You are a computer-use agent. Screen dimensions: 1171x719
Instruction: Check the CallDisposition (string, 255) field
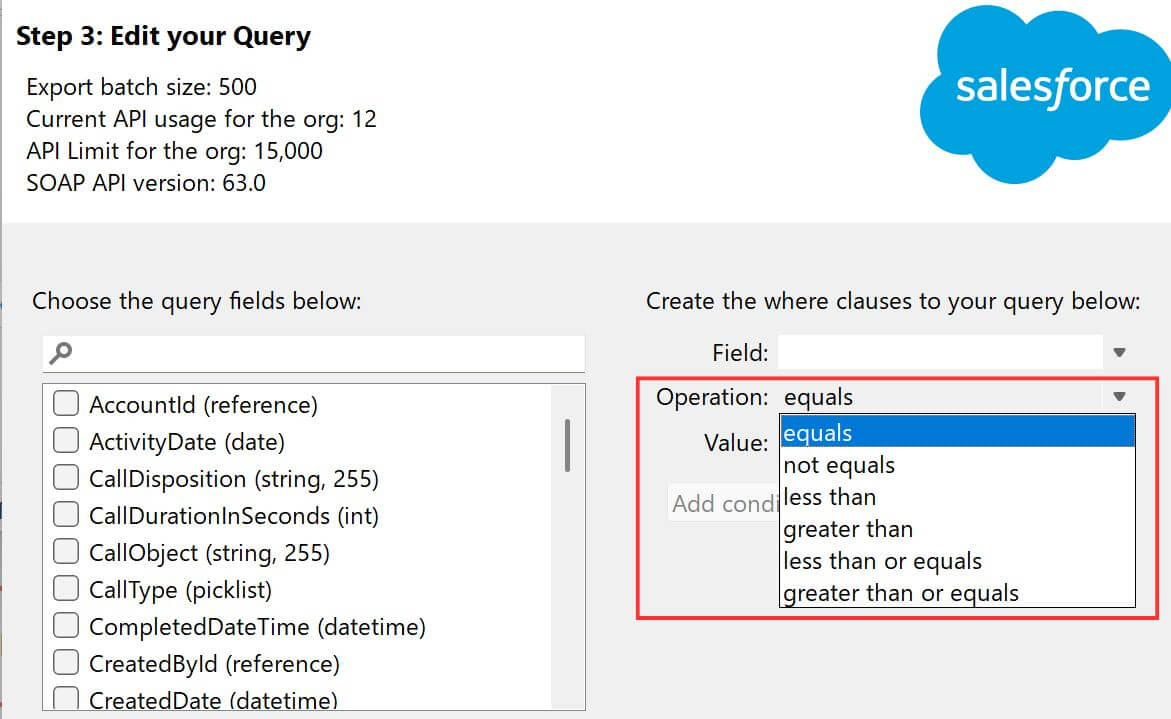[64, 477]
